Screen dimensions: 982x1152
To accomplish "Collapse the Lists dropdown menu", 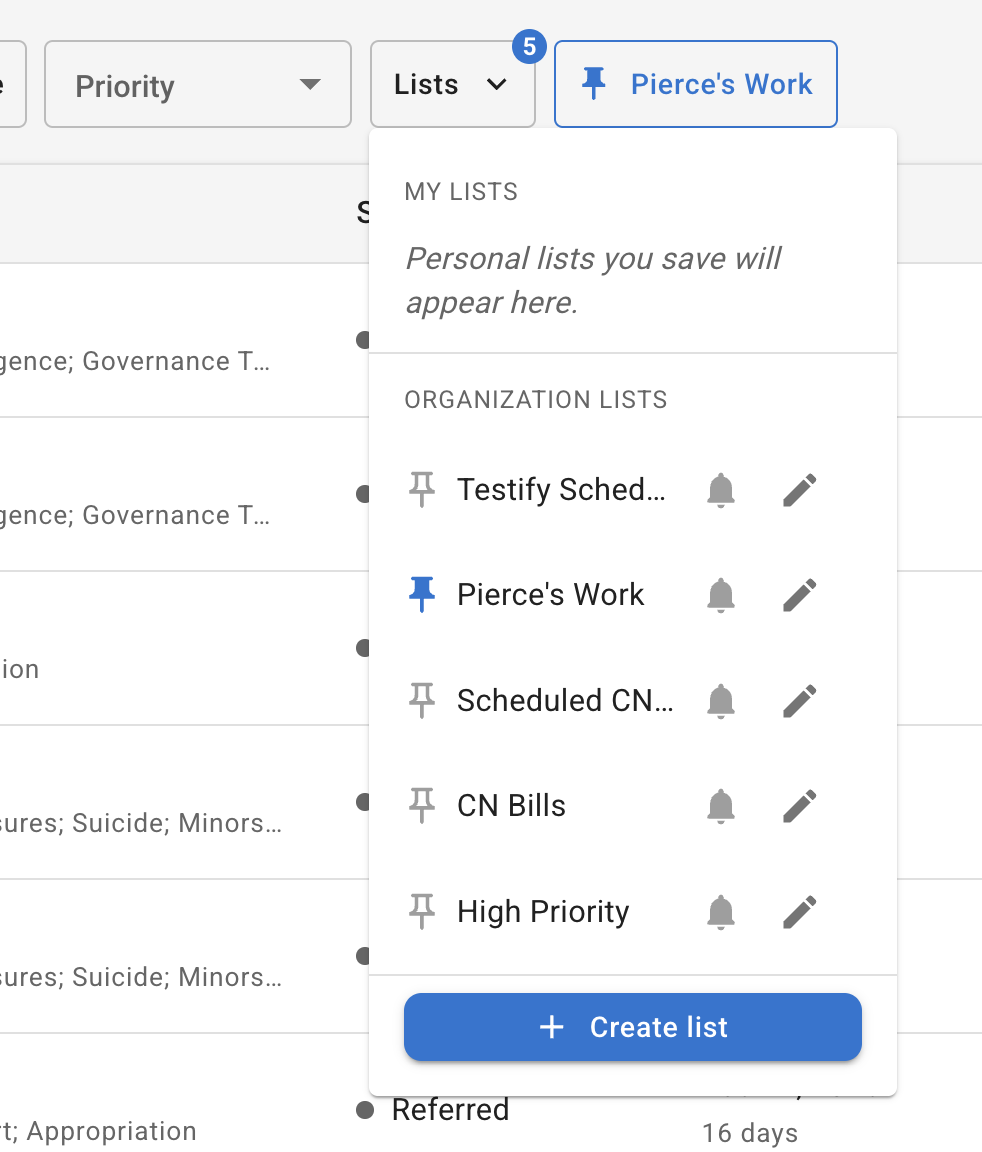I will pos(452,84).
